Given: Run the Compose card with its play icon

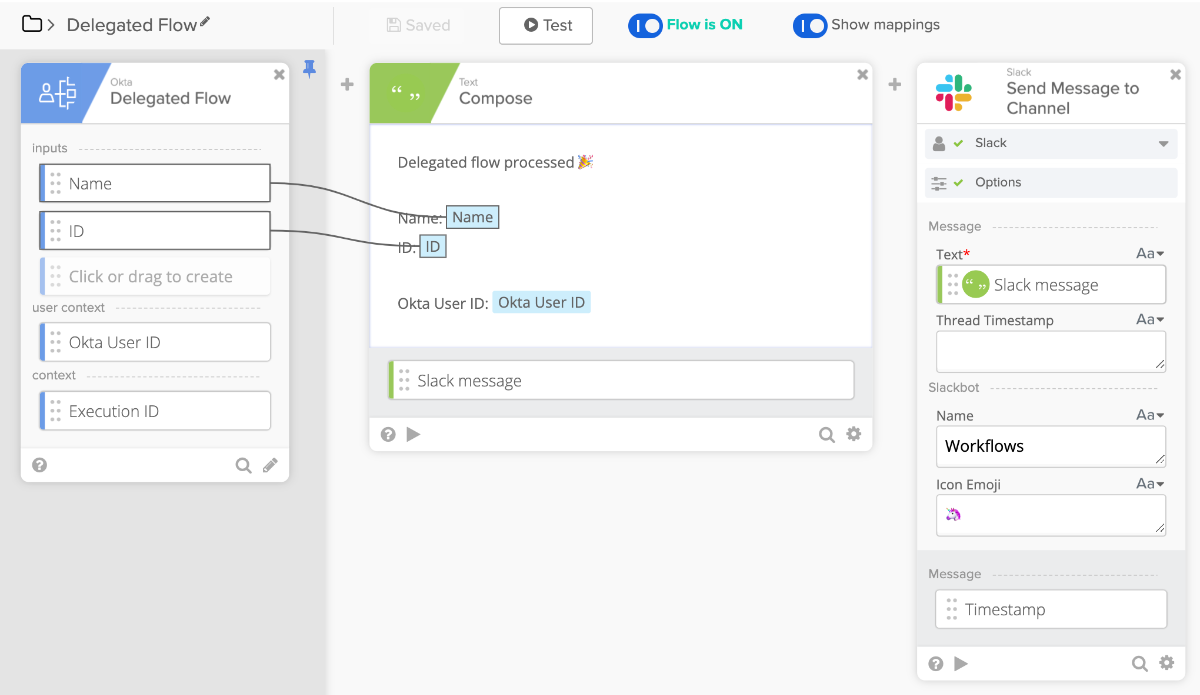Looking at the screenshot, I should (414, 434).
